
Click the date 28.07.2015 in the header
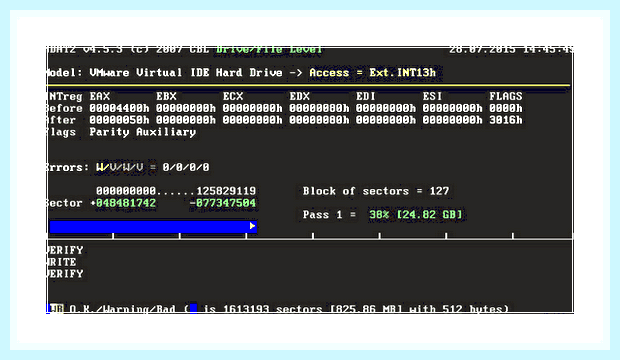482,49
